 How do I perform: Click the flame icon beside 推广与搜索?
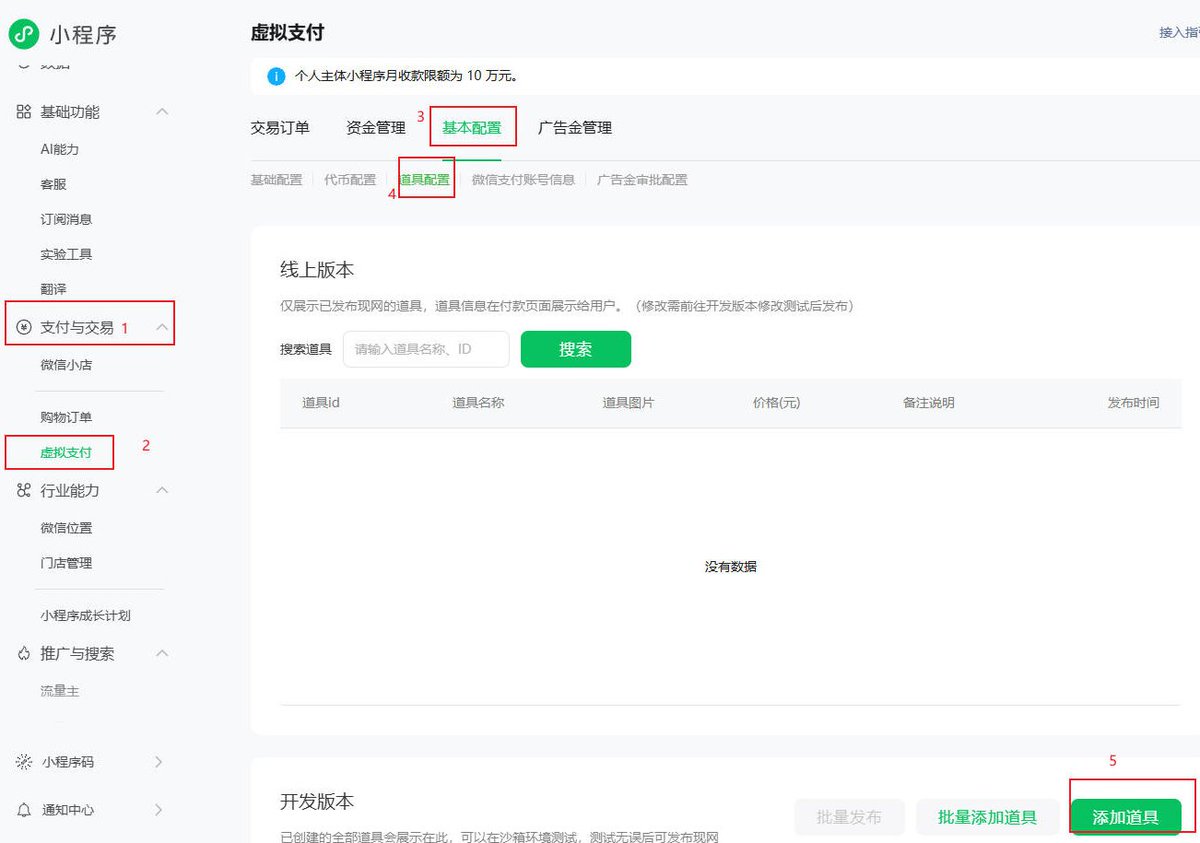coord(24,653)
